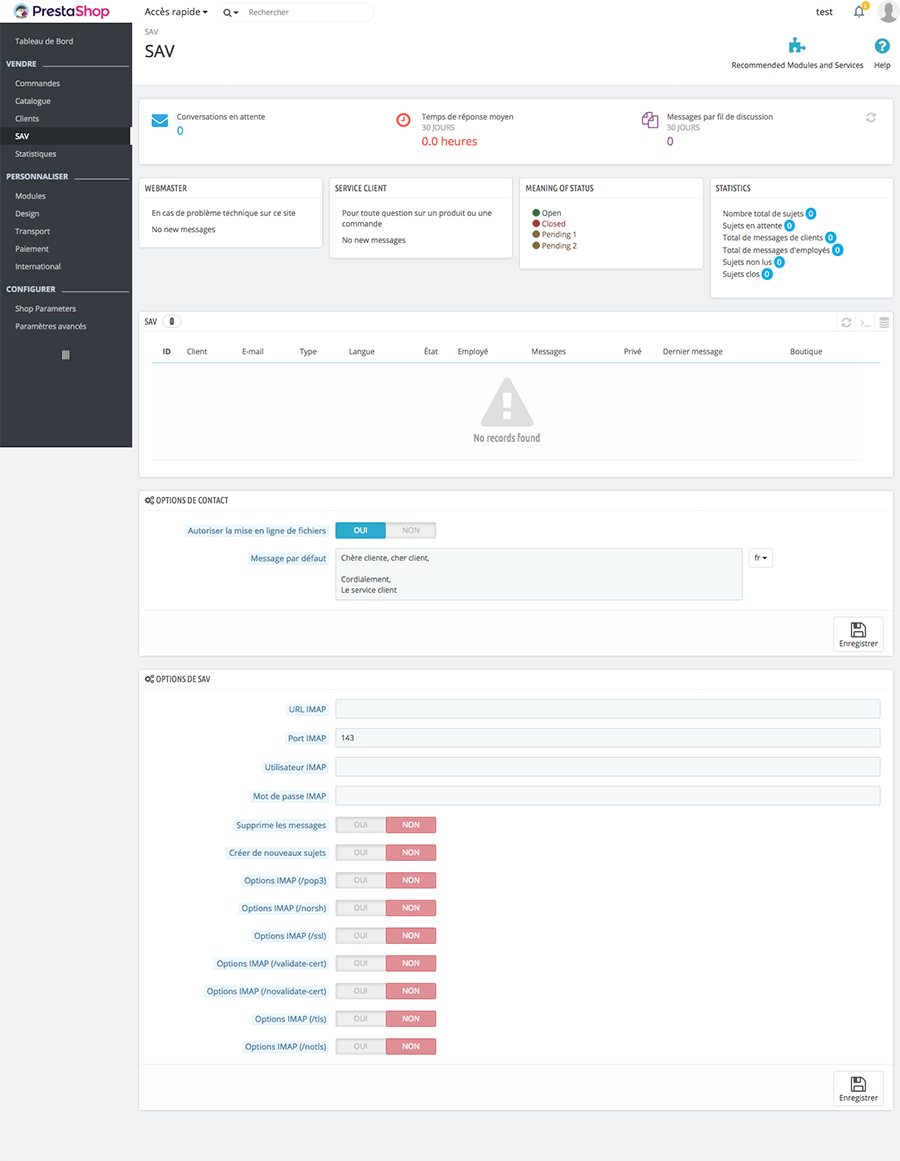The height and width of the screenshot is (1161, 900).
Task: Refresh the KPI statistics row
Action: (871, 118)
